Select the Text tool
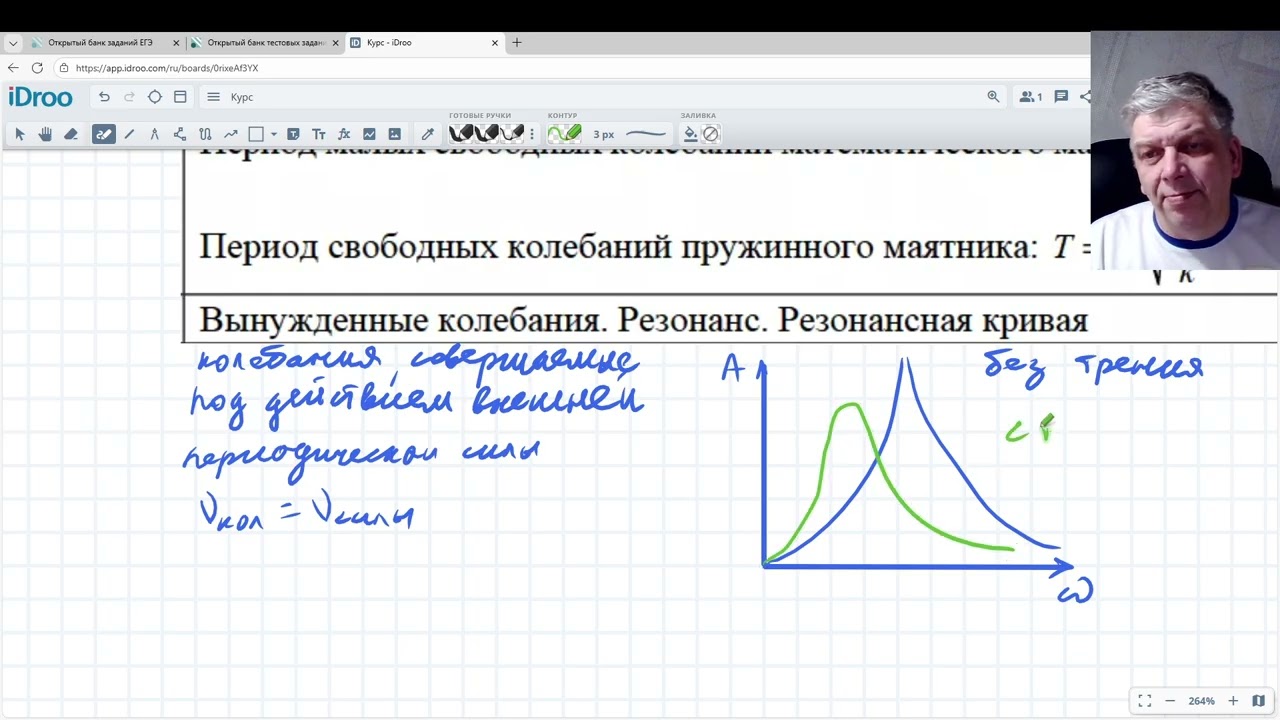Viewport: 1280px width, 720px height. click(319, 134)
